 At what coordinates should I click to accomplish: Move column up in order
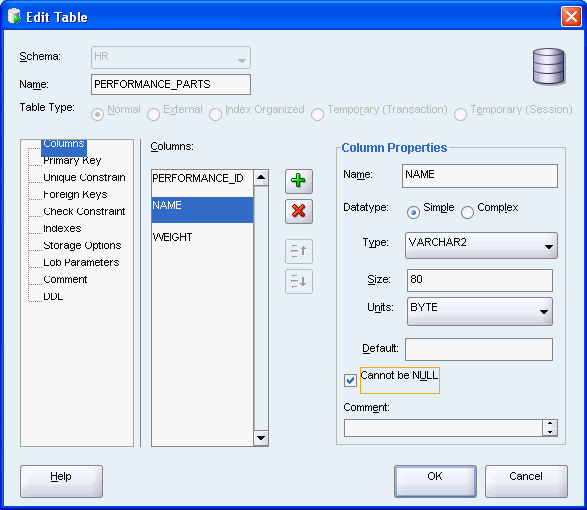tap(299, 251)
